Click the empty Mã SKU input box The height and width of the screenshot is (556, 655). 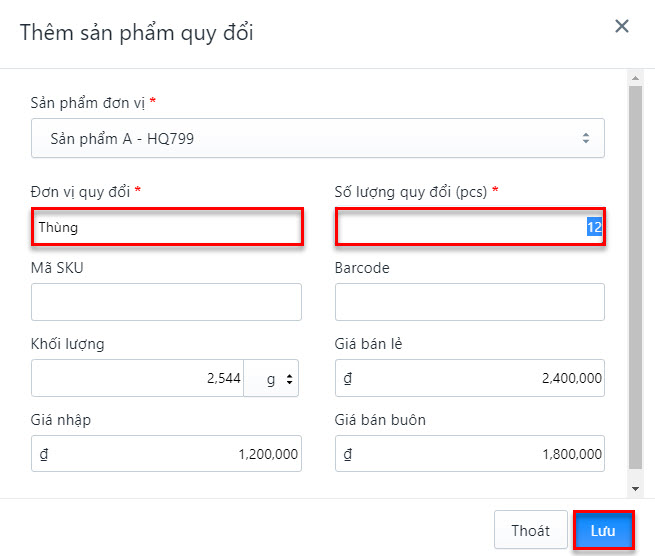[x=167, y=302]
